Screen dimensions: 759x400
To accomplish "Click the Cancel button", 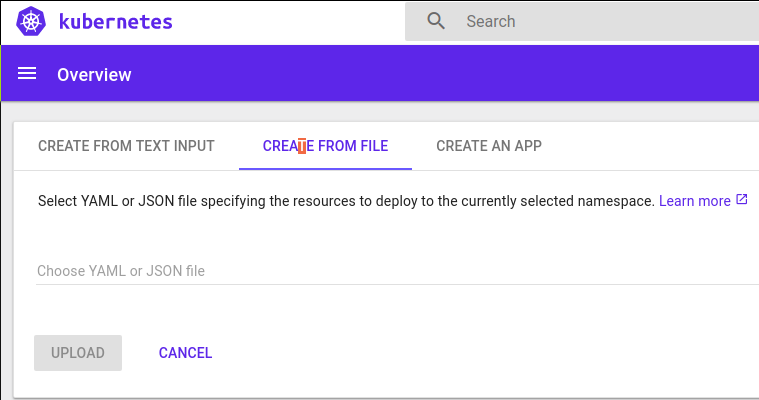I will 185,353.
